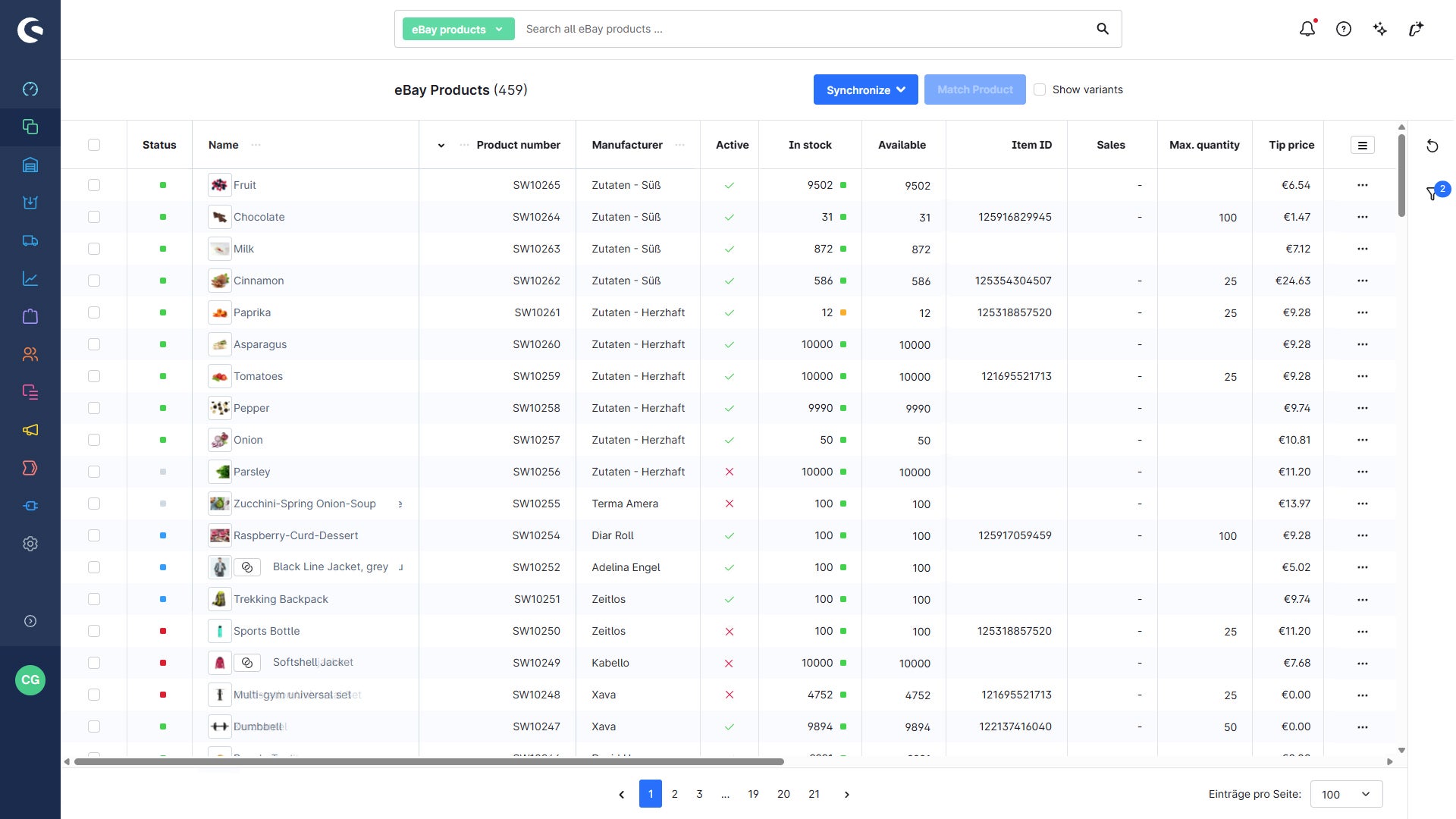Click the sparkle AI assistant icon
Screen dimensions: 1456x819
pyautogui.click(x=1380, y=29)
